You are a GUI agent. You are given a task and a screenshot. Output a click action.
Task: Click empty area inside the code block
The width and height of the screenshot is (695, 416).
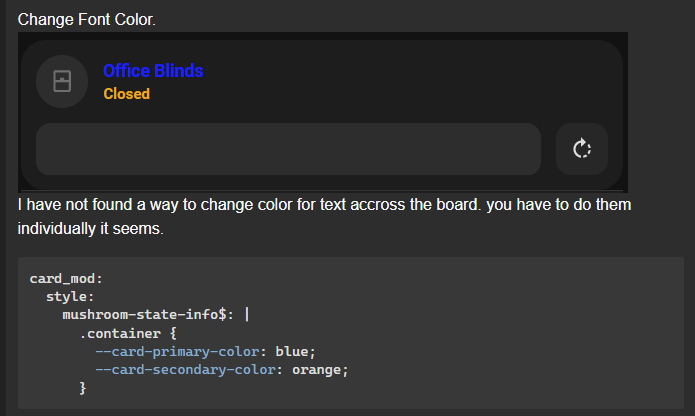510,319
